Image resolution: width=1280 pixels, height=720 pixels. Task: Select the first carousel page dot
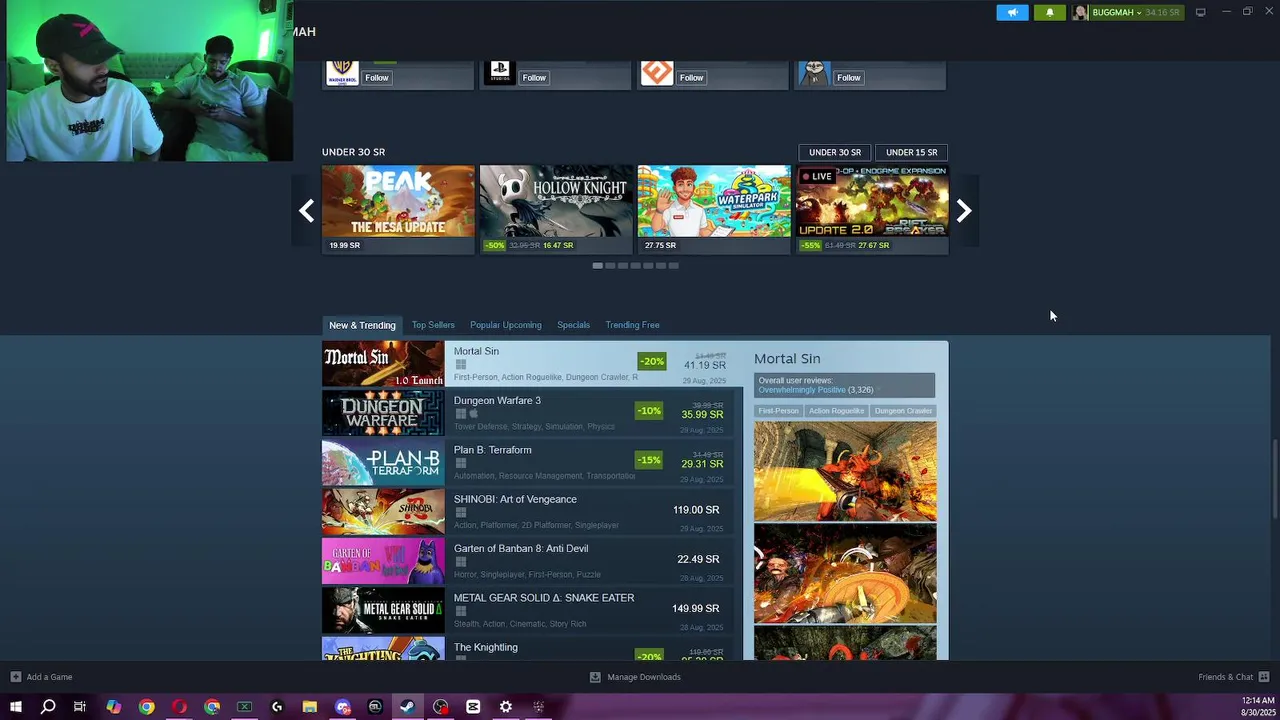point(597,265)
